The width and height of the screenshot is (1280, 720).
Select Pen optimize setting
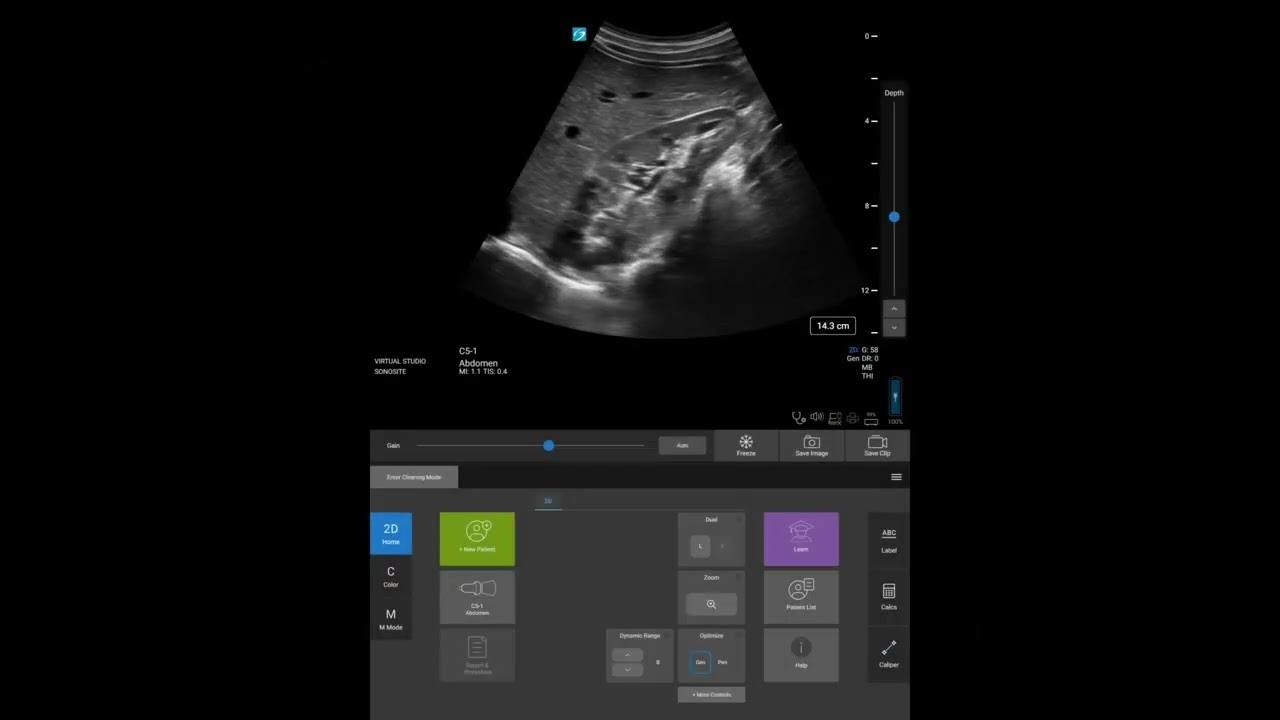(722, 662)
